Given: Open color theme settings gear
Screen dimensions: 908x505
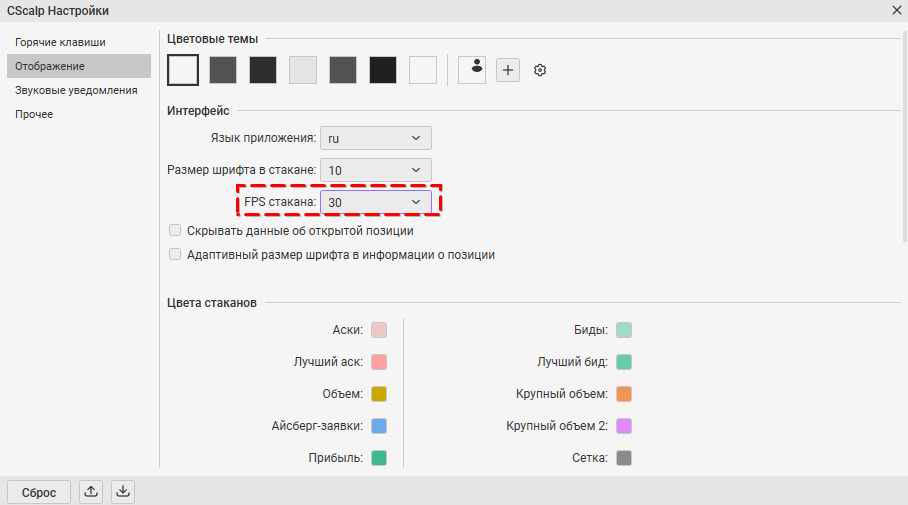Looking at the screenshot, I should click(540, 70).
